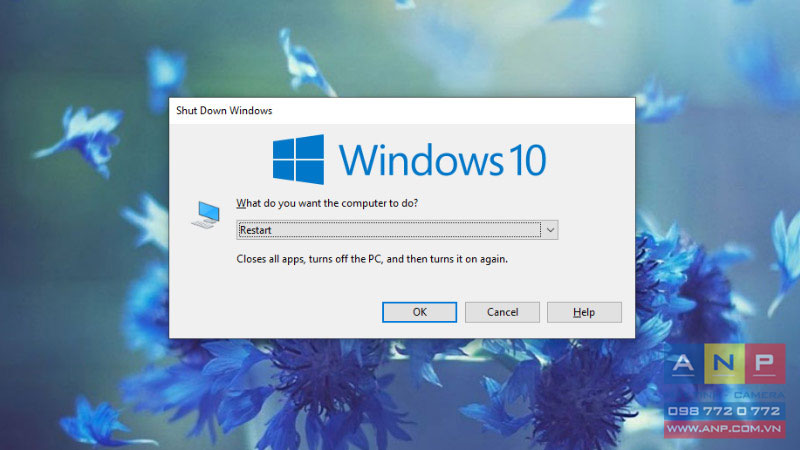Click "What do you want the computer to do?" label
Viewport: 800px width, 450px height.
click(327, 203)
